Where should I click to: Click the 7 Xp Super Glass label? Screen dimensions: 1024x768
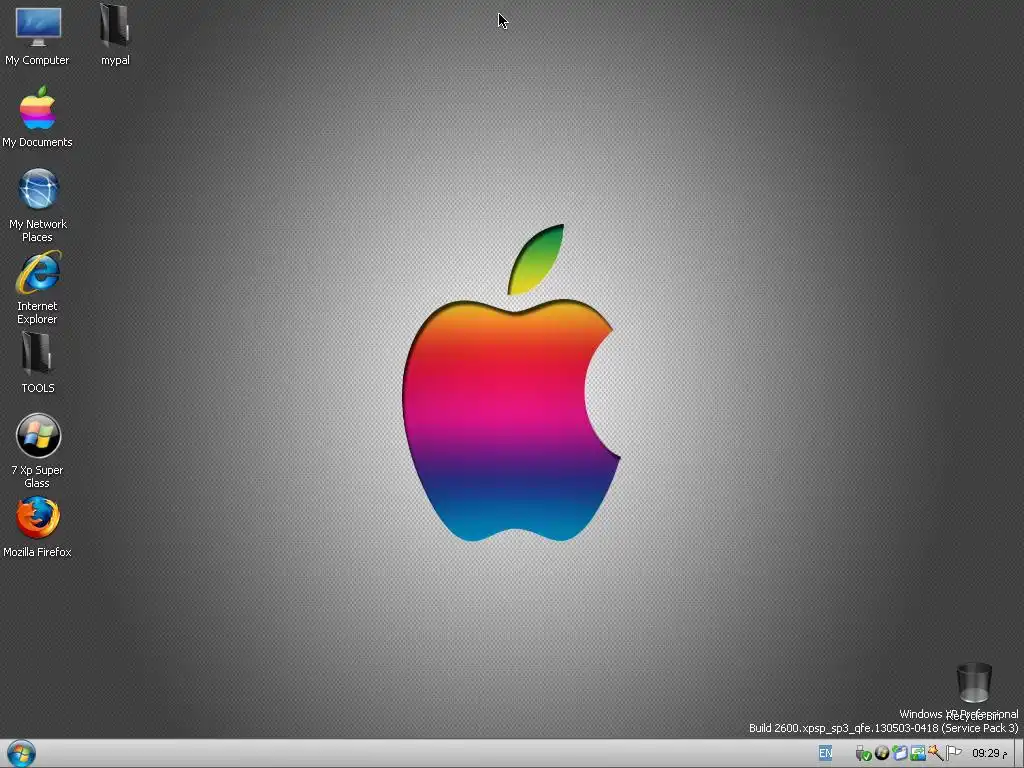tap(37, 477)
